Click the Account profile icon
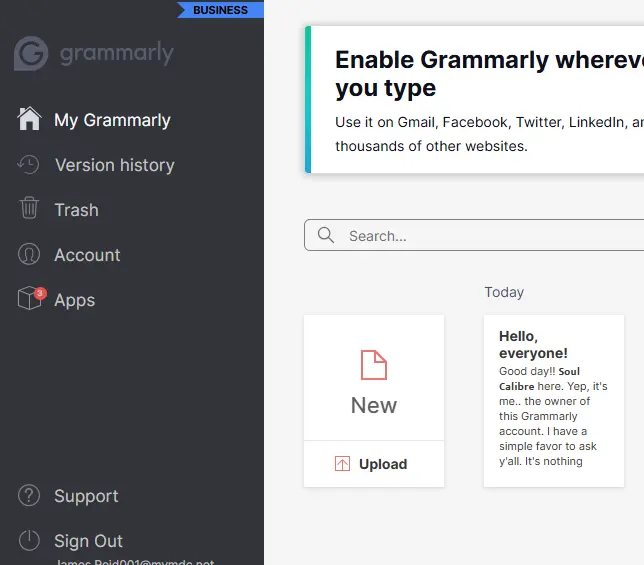Image resolution: width=644 pixels, height=565 pixels. pos(29,254)
